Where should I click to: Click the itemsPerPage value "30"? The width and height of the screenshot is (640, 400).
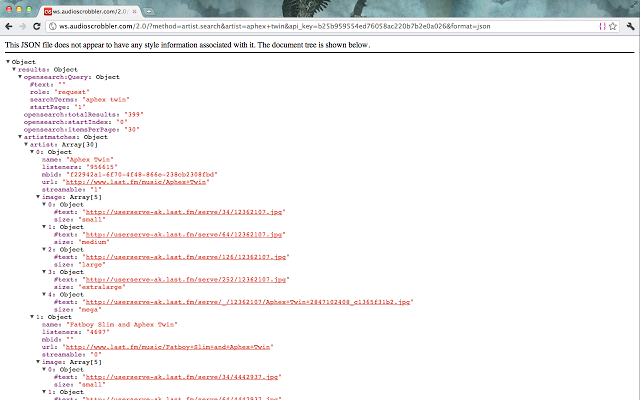point(132,130)
